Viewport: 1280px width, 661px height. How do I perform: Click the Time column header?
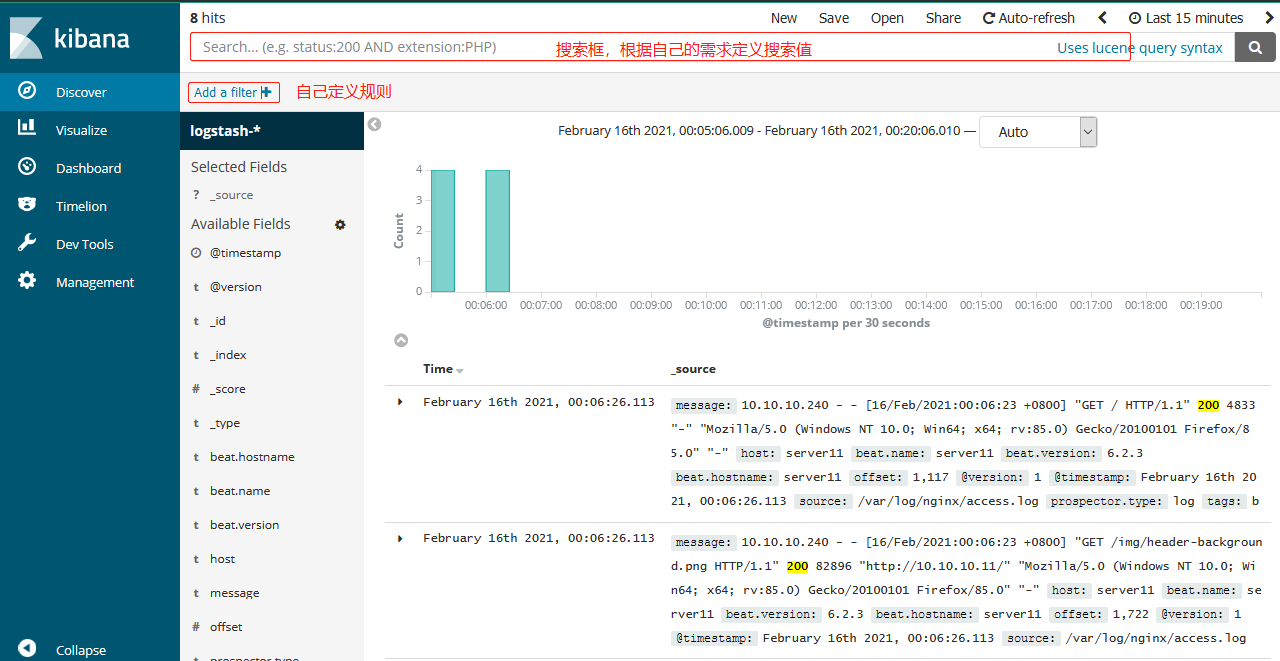pyautogui.click(x=438, y=369)
